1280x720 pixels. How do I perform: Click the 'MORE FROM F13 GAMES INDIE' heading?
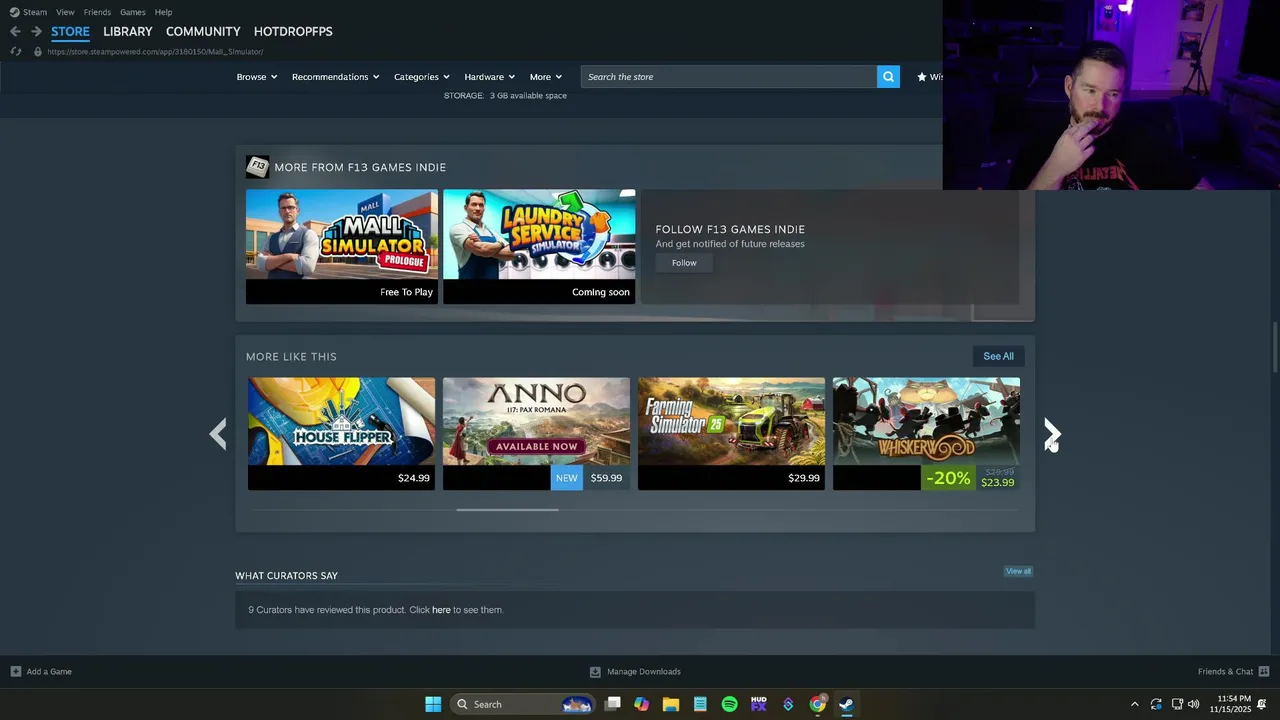(x=360, y=167)
